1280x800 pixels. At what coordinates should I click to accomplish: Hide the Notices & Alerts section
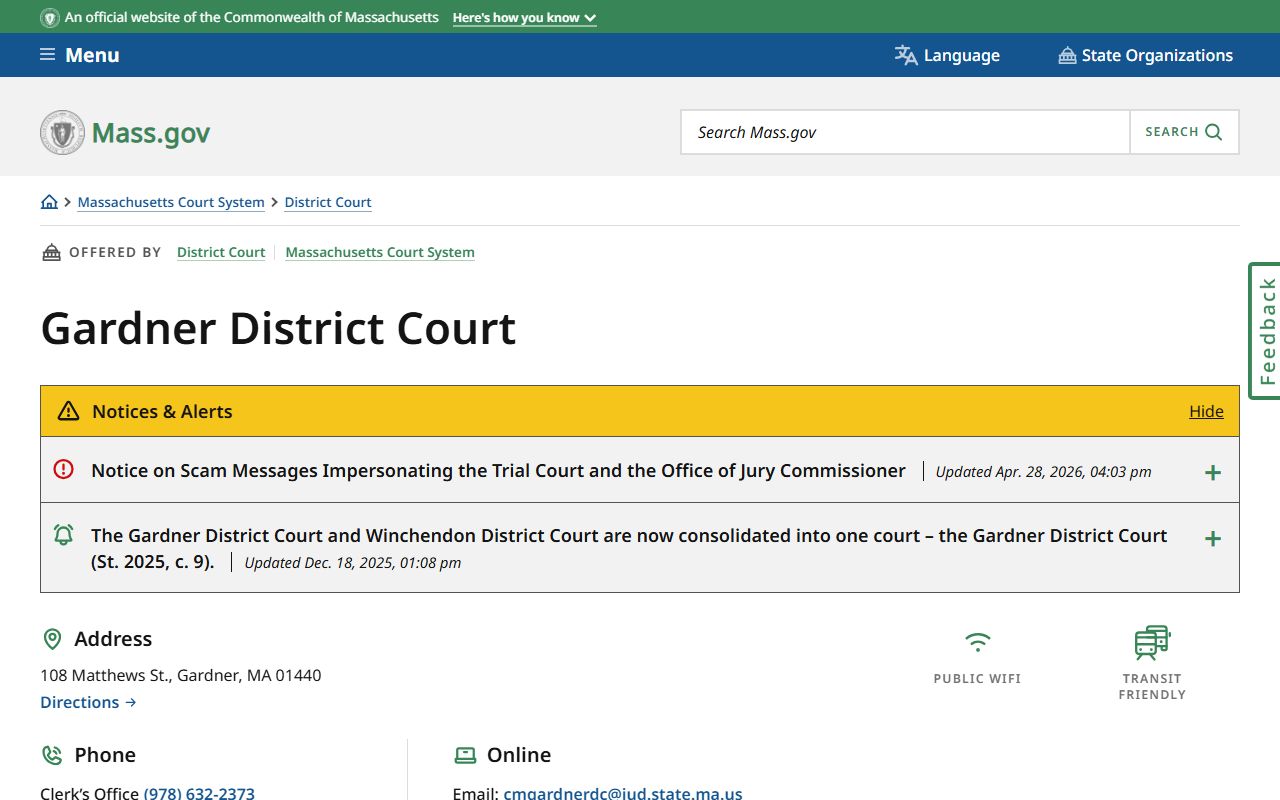tap(1206, 411)
